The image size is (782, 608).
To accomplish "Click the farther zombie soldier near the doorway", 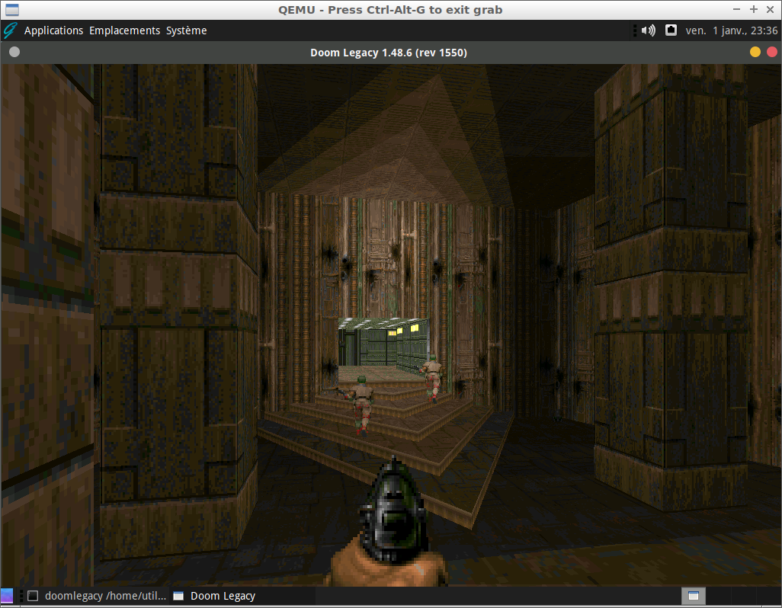I will [x=432, y=378].
